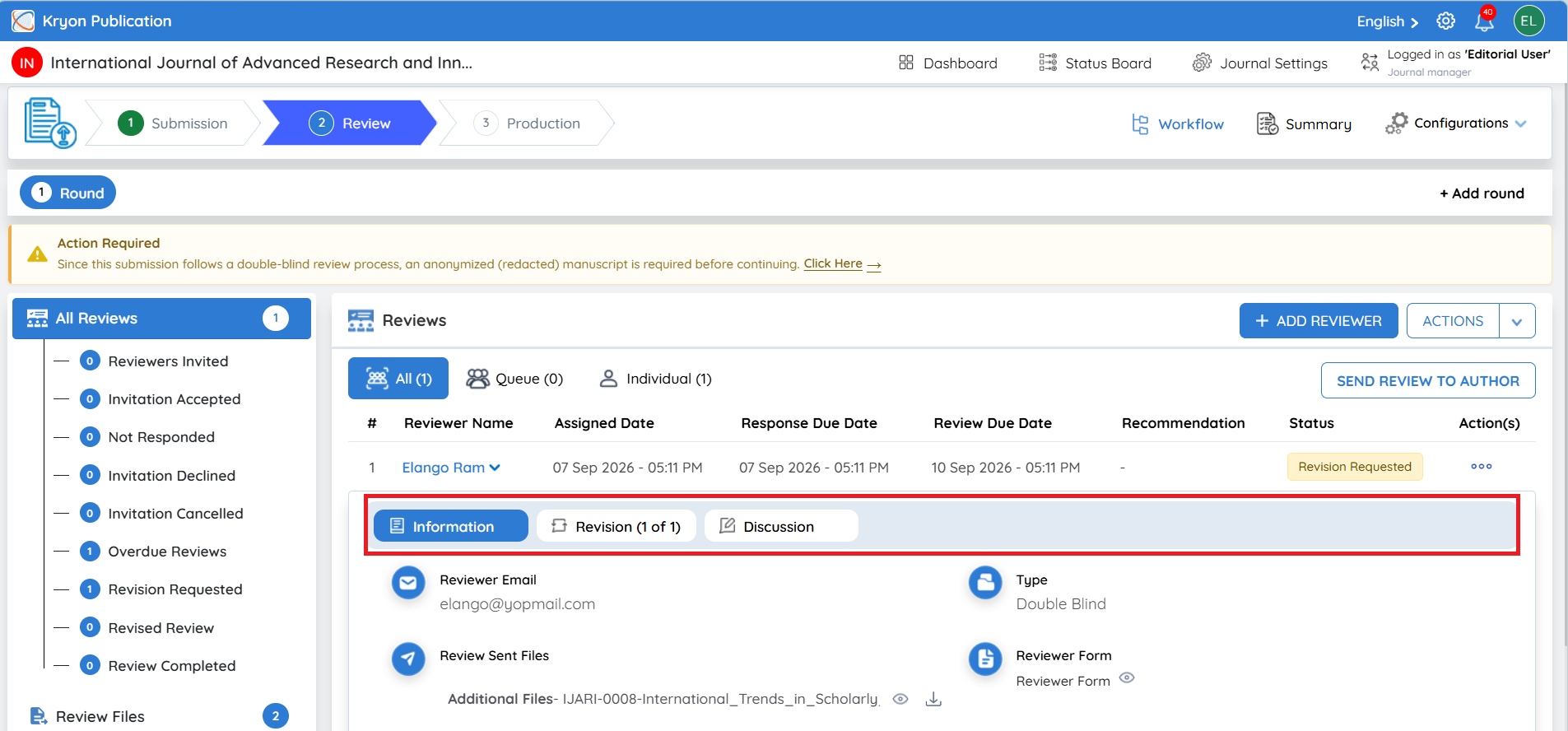The height and width of the screenshot is (731, 1568).
Task: Expand the Configurations dropdown
Action: (x=1455, y=123)
